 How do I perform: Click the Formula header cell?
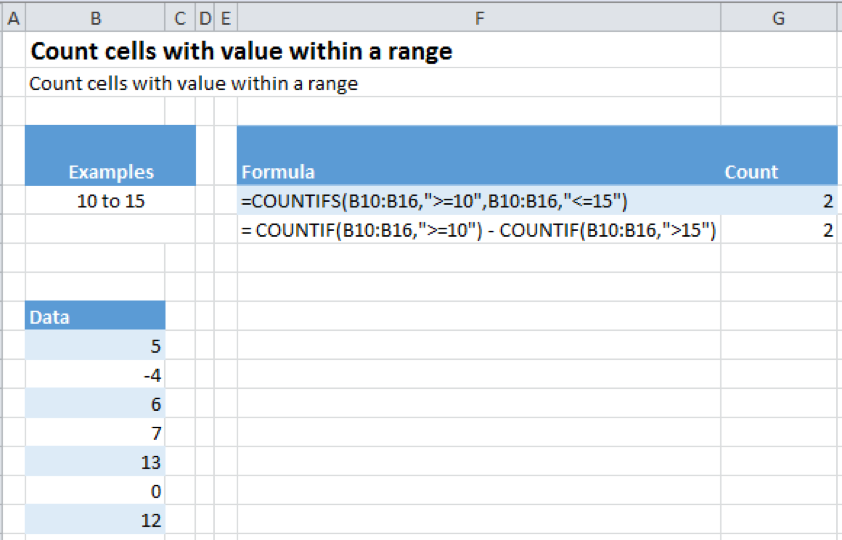click(x=479, y=156)
